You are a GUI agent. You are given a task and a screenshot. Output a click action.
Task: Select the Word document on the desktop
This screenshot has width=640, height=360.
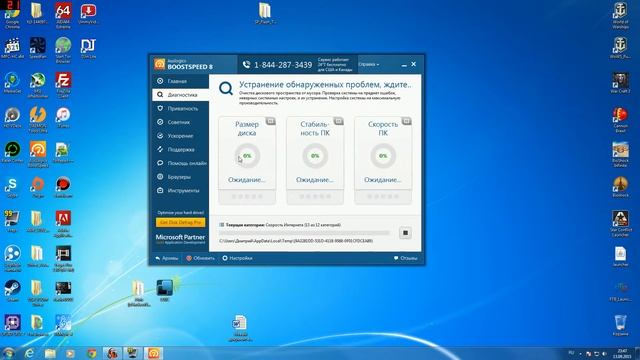(x=240, y=328)
